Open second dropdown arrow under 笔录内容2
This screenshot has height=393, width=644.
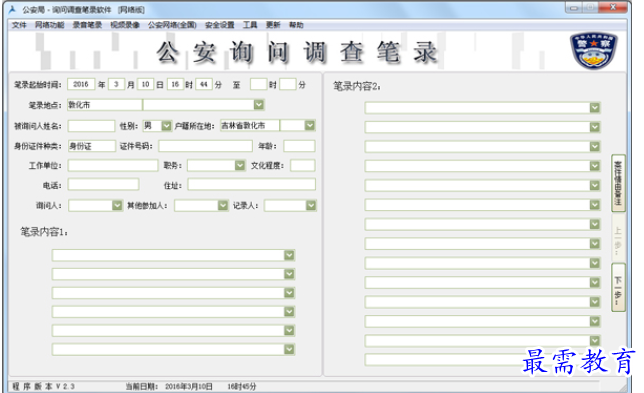tap(595, 127)
